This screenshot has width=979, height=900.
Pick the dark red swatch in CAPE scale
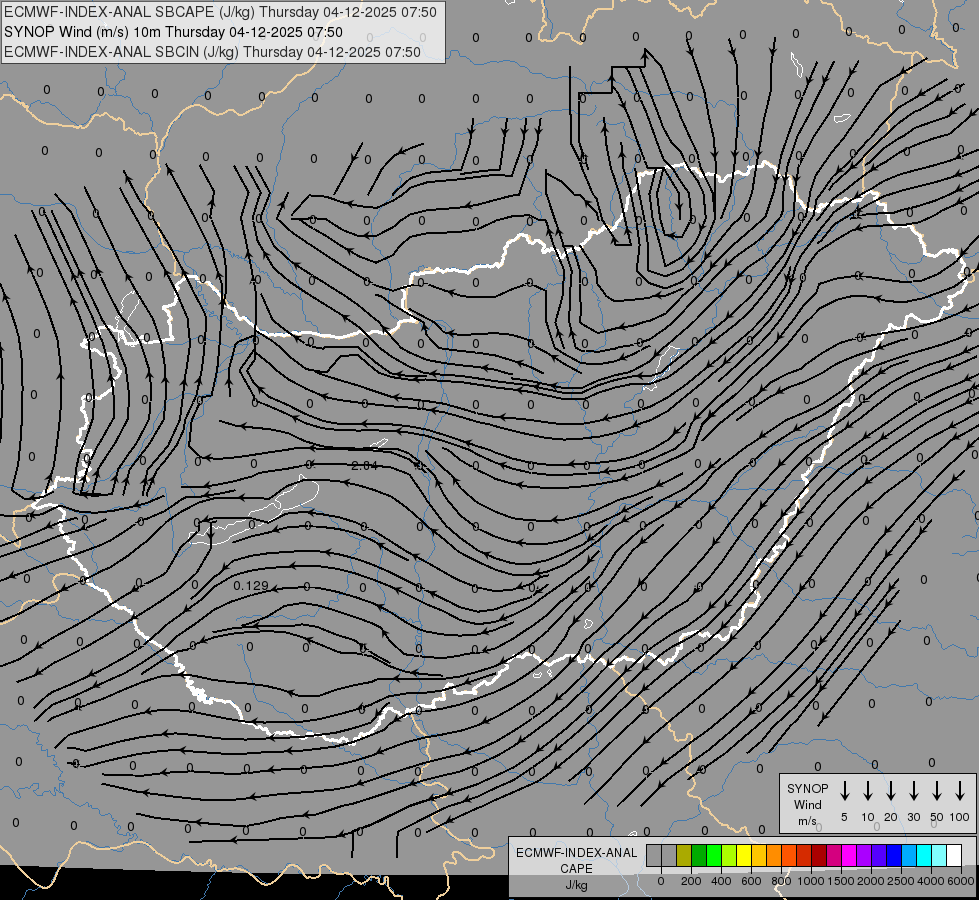pyautogui.click(x=819, y=856)
